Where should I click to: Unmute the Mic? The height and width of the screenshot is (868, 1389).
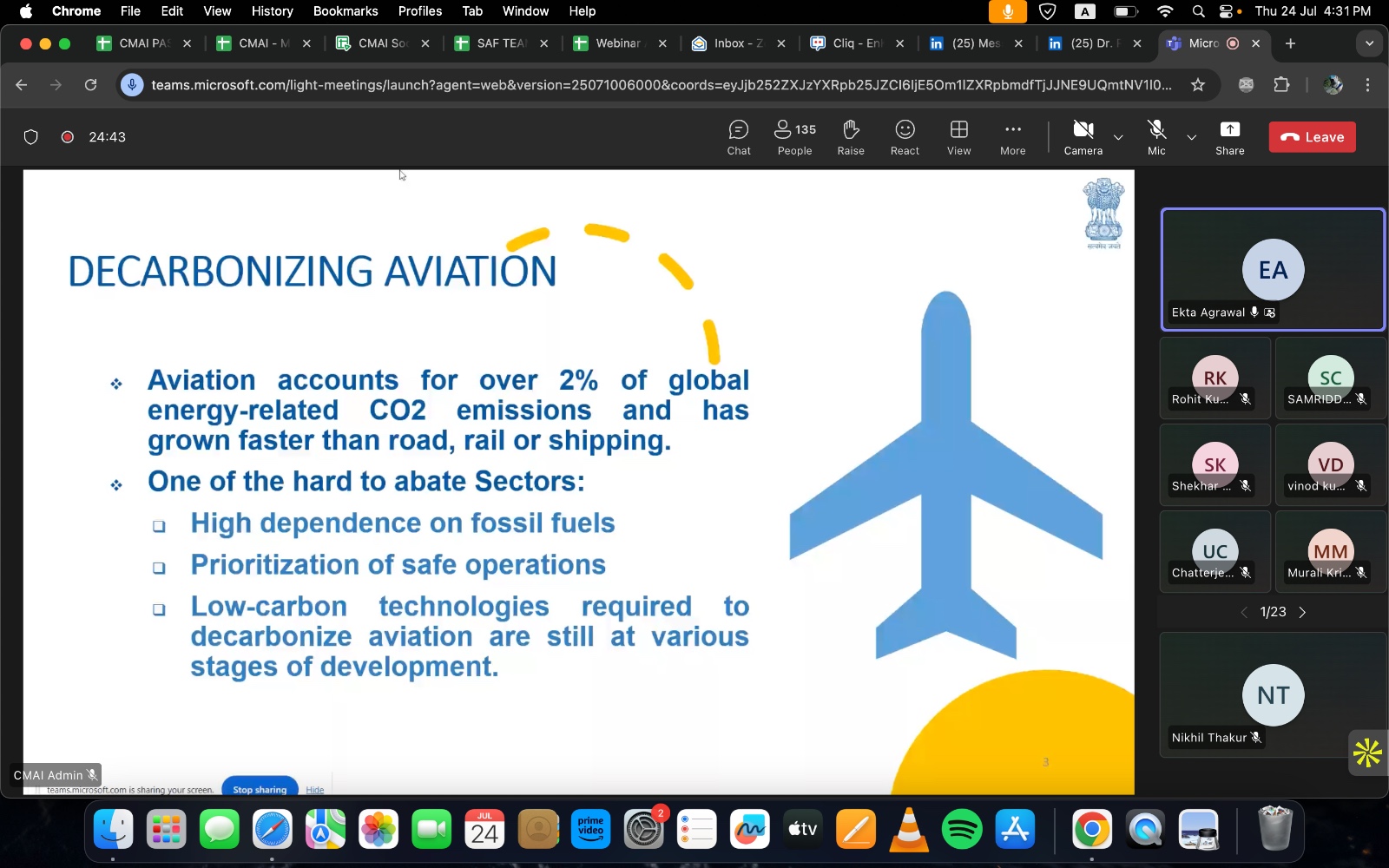(x=1156, y=137)
